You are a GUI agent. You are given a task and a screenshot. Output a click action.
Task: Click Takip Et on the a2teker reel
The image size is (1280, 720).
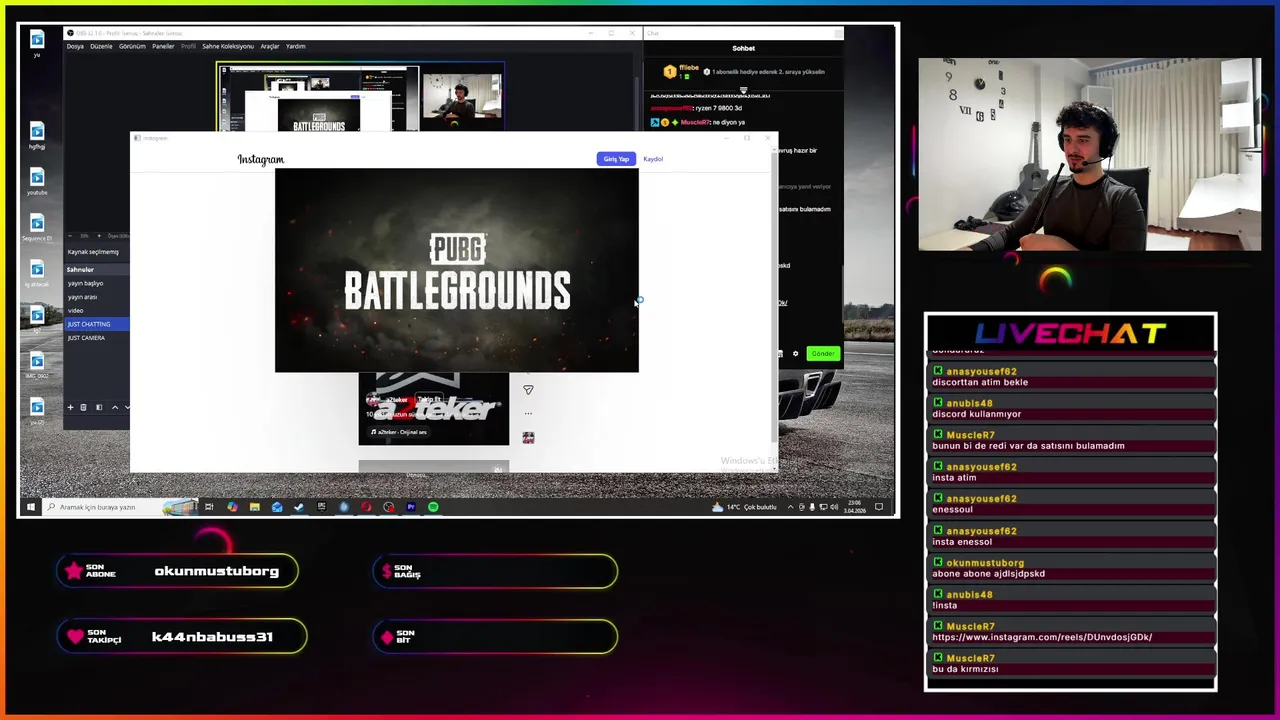429,399
